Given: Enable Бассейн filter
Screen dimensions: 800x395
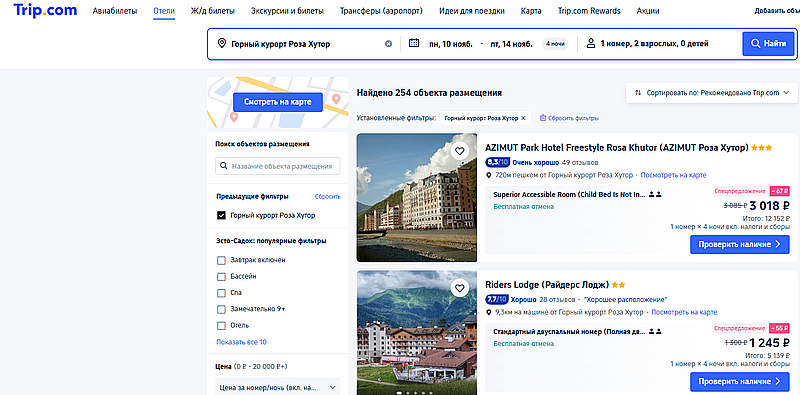Looking at the screenshot, I should tap(221, 277).
